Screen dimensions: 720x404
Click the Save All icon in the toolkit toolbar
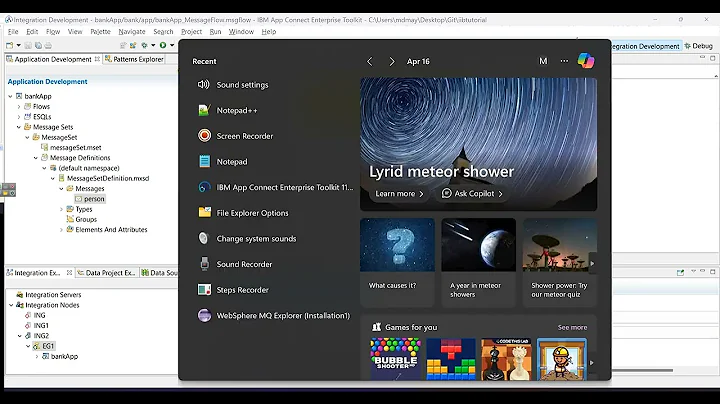(38, 45)
